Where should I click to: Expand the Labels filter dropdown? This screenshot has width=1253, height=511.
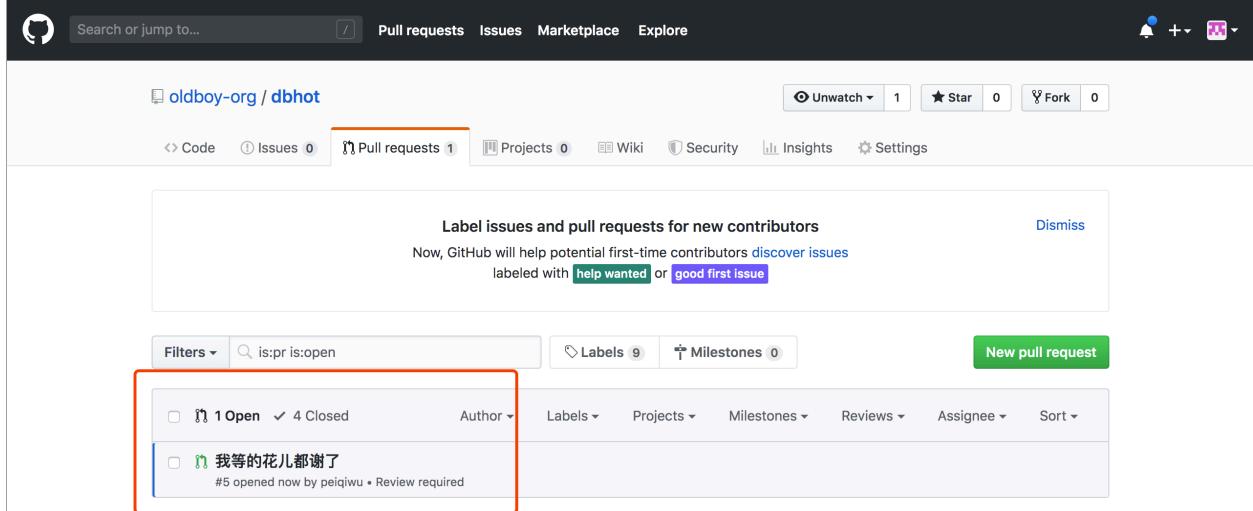click(573, 416)
